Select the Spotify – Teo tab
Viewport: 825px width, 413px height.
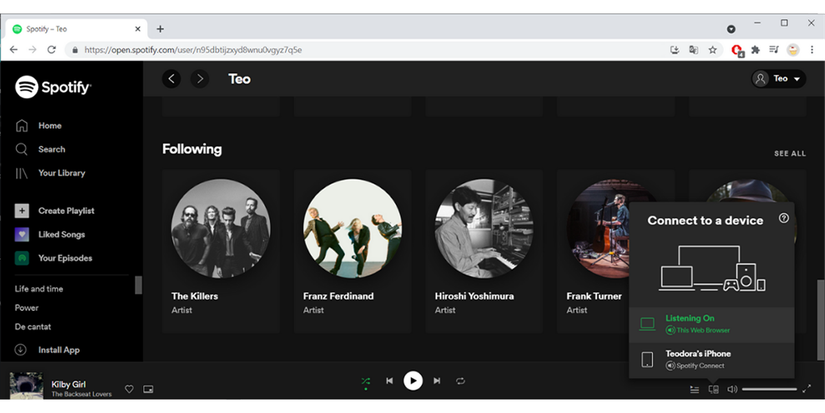tap(77, 29)
